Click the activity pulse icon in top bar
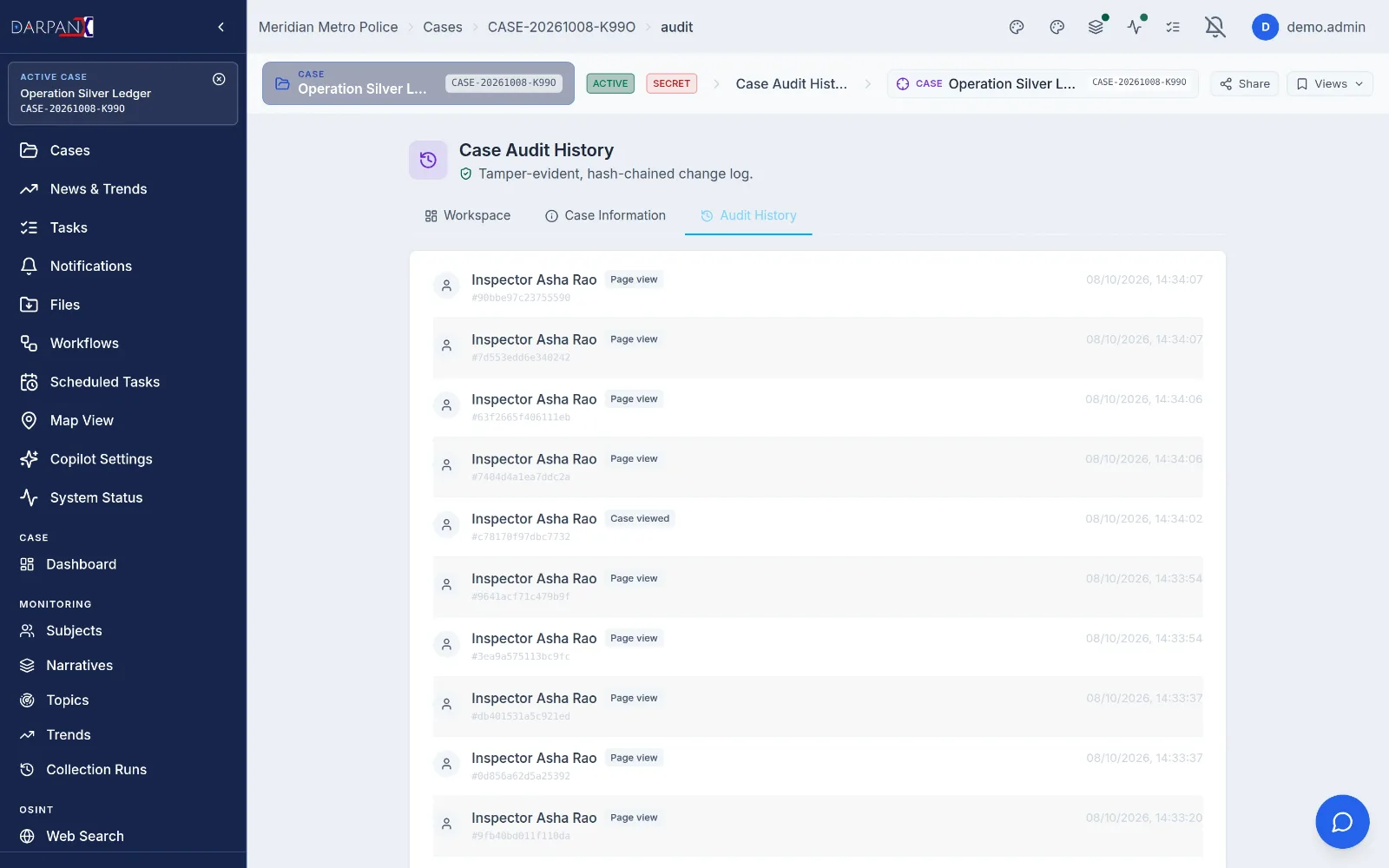This screenshot has width=1389, height=868. point(1135,27)
